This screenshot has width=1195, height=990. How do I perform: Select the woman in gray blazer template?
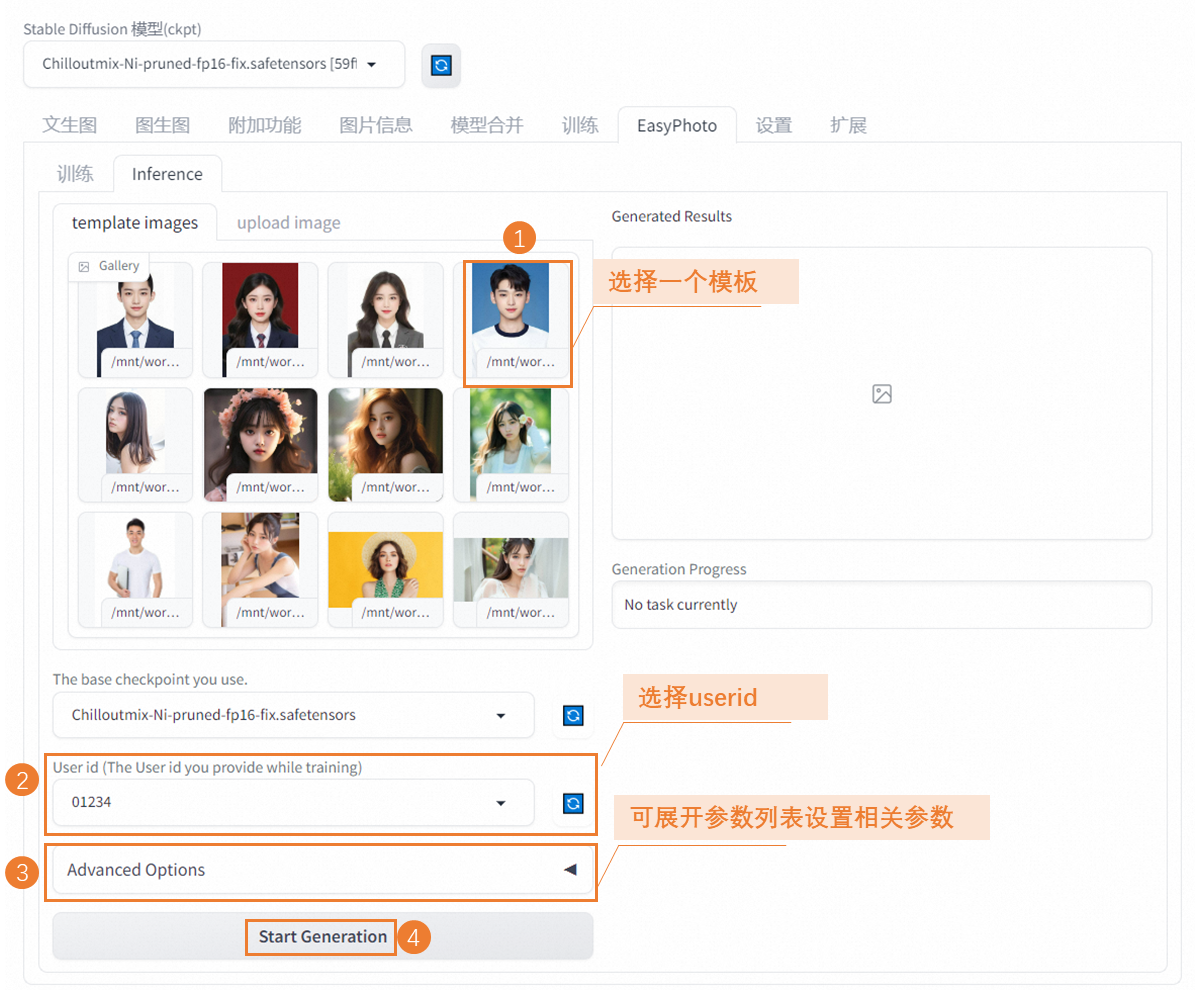click(x=386, y=319)
